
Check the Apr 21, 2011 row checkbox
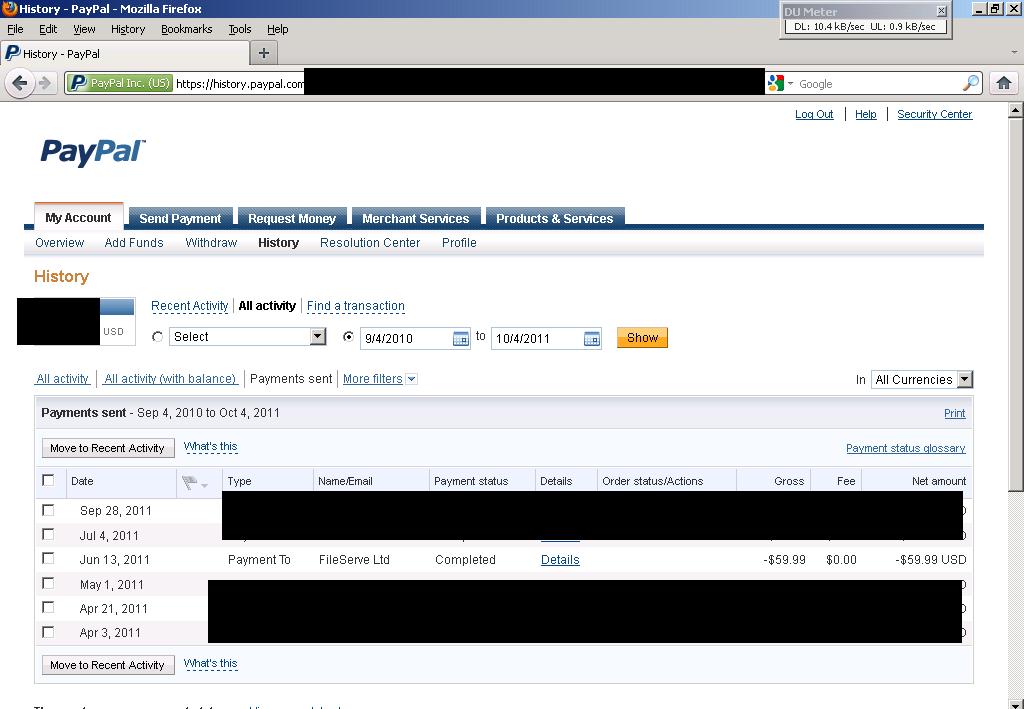(48, 607)
